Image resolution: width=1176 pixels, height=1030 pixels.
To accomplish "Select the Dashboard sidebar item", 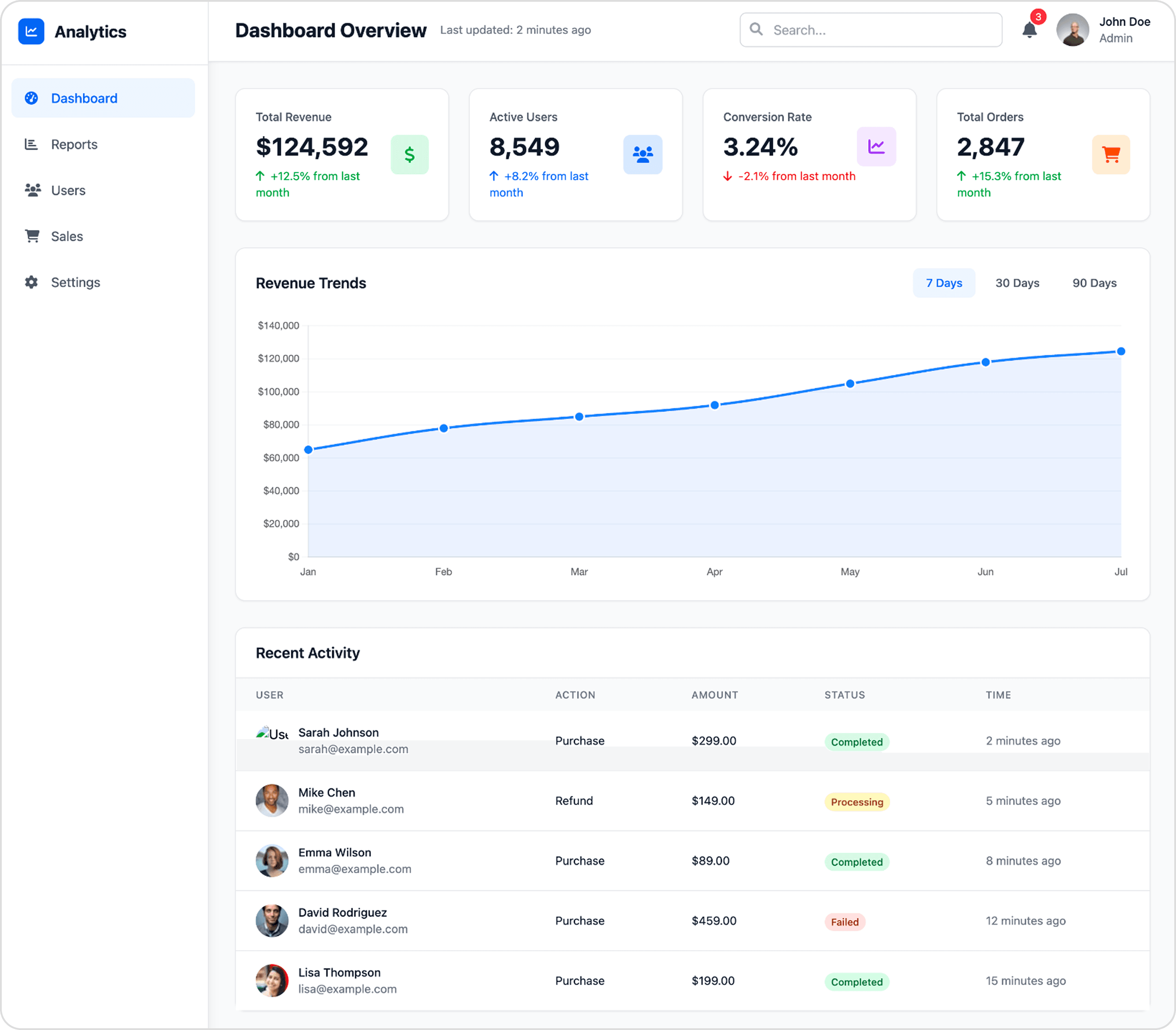I will pyautogui.click(x=84, y=98).
